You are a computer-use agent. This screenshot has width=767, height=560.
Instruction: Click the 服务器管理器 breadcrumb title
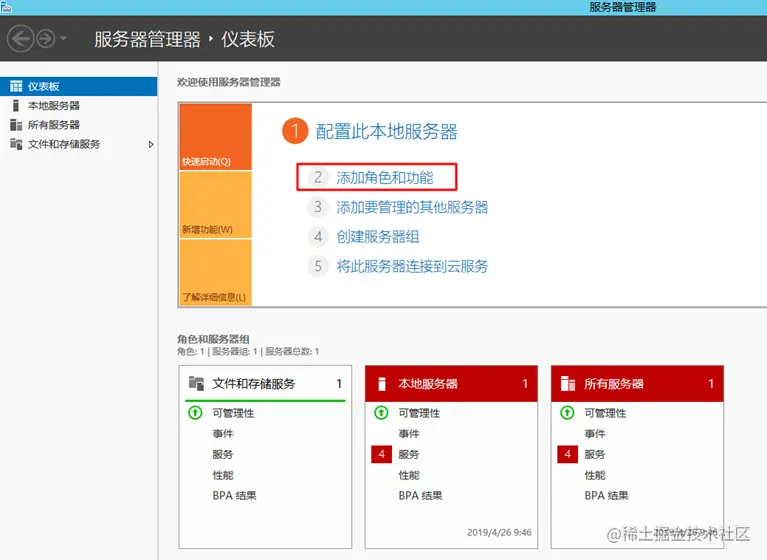pos(147,39)
